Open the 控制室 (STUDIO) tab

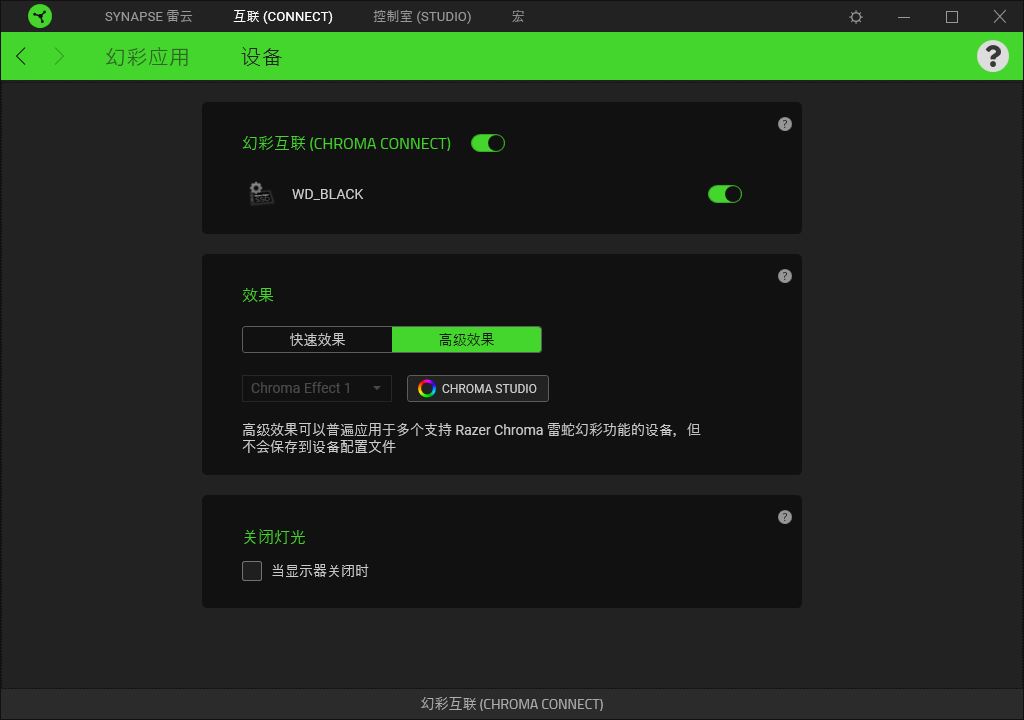(x=422, y=16)
